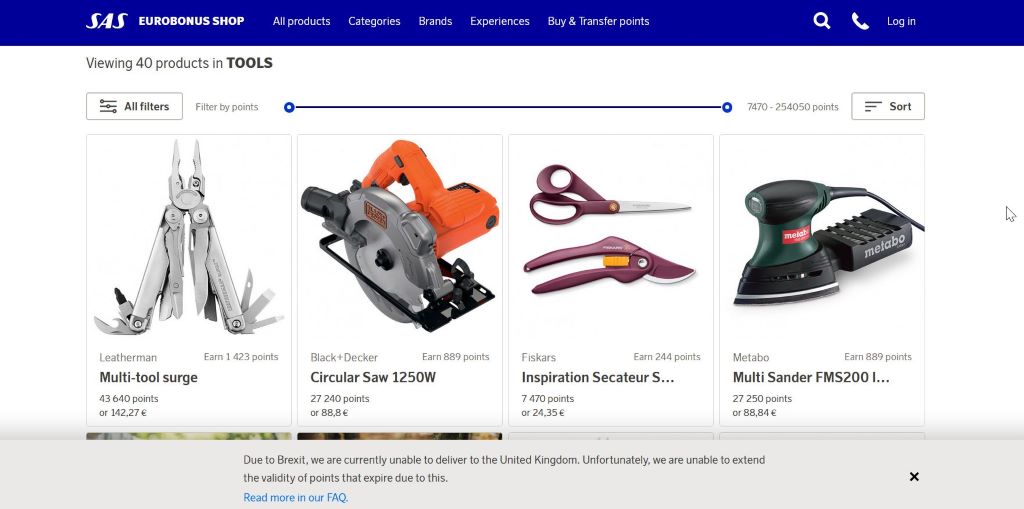Open the Sort options
Viewport: 1024px width, 509px height.
click(x=888, y=107)
